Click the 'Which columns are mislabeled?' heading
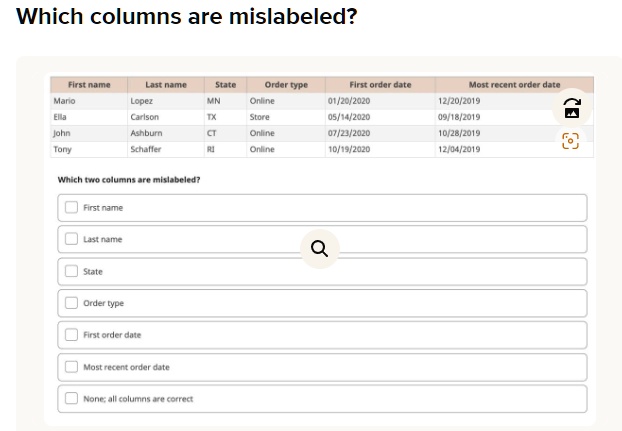Viewport: 622px width, 431px height. coord(186,17)
